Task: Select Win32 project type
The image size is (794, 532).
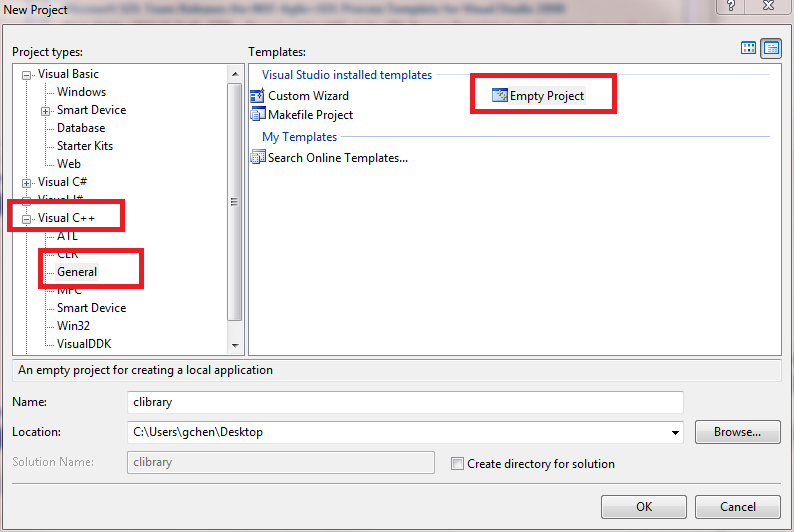Action: pos(73,325)
